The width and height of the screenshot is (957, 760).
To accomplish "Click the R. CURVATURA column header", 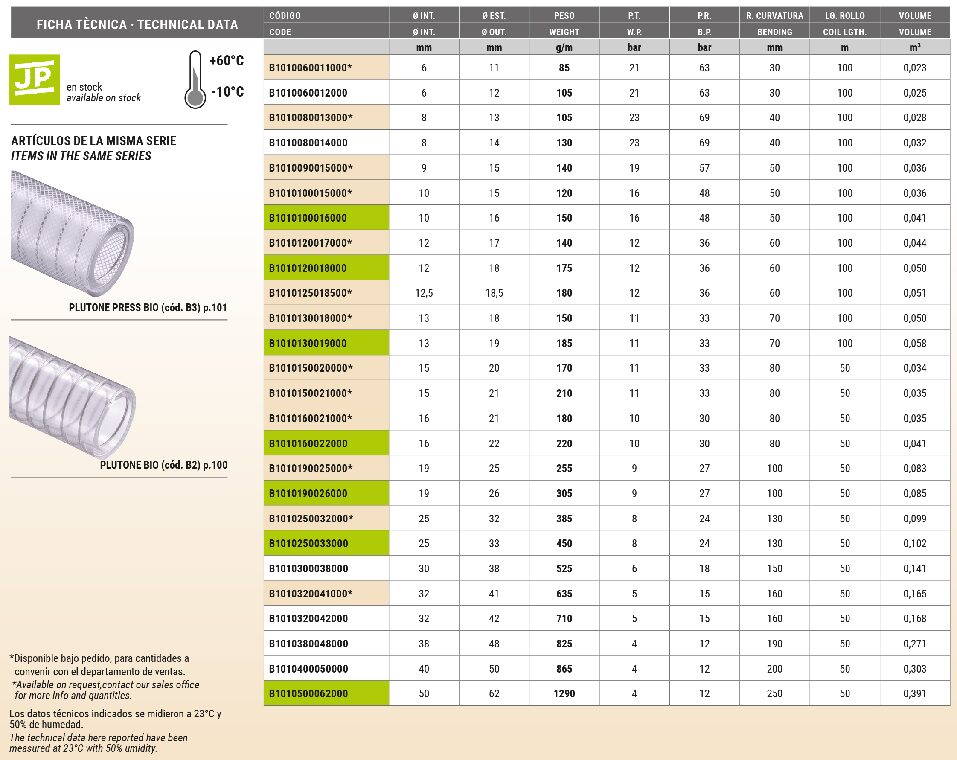I will [x=775, y=16].
